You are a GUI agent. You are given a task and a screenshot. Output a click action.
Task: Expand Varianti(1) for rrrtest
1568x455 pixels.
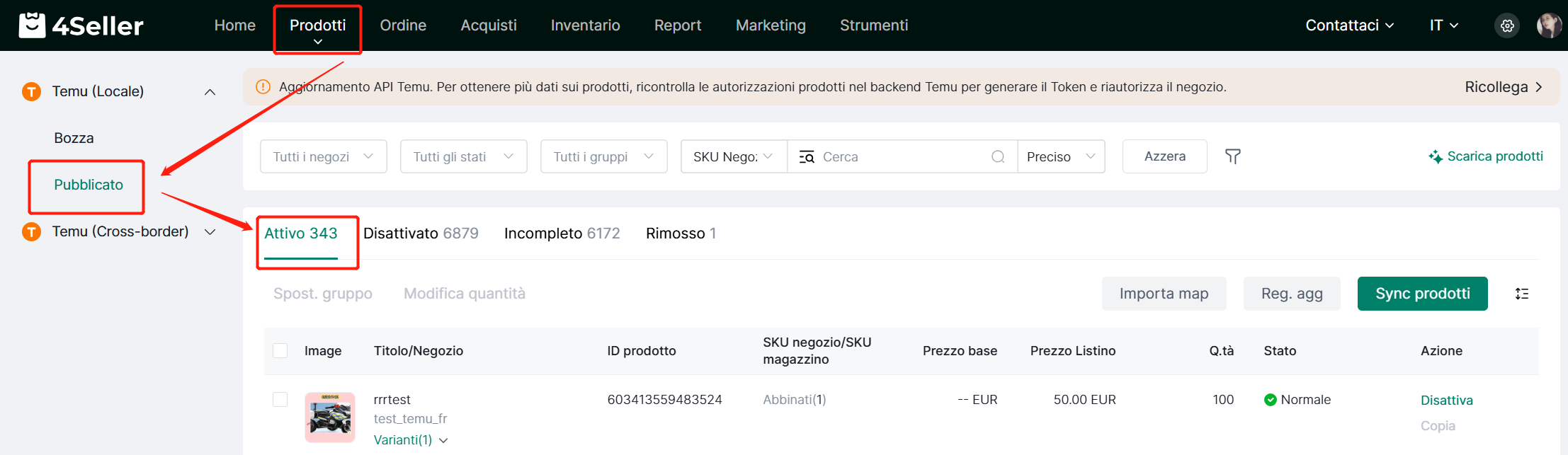click(411, 440)
